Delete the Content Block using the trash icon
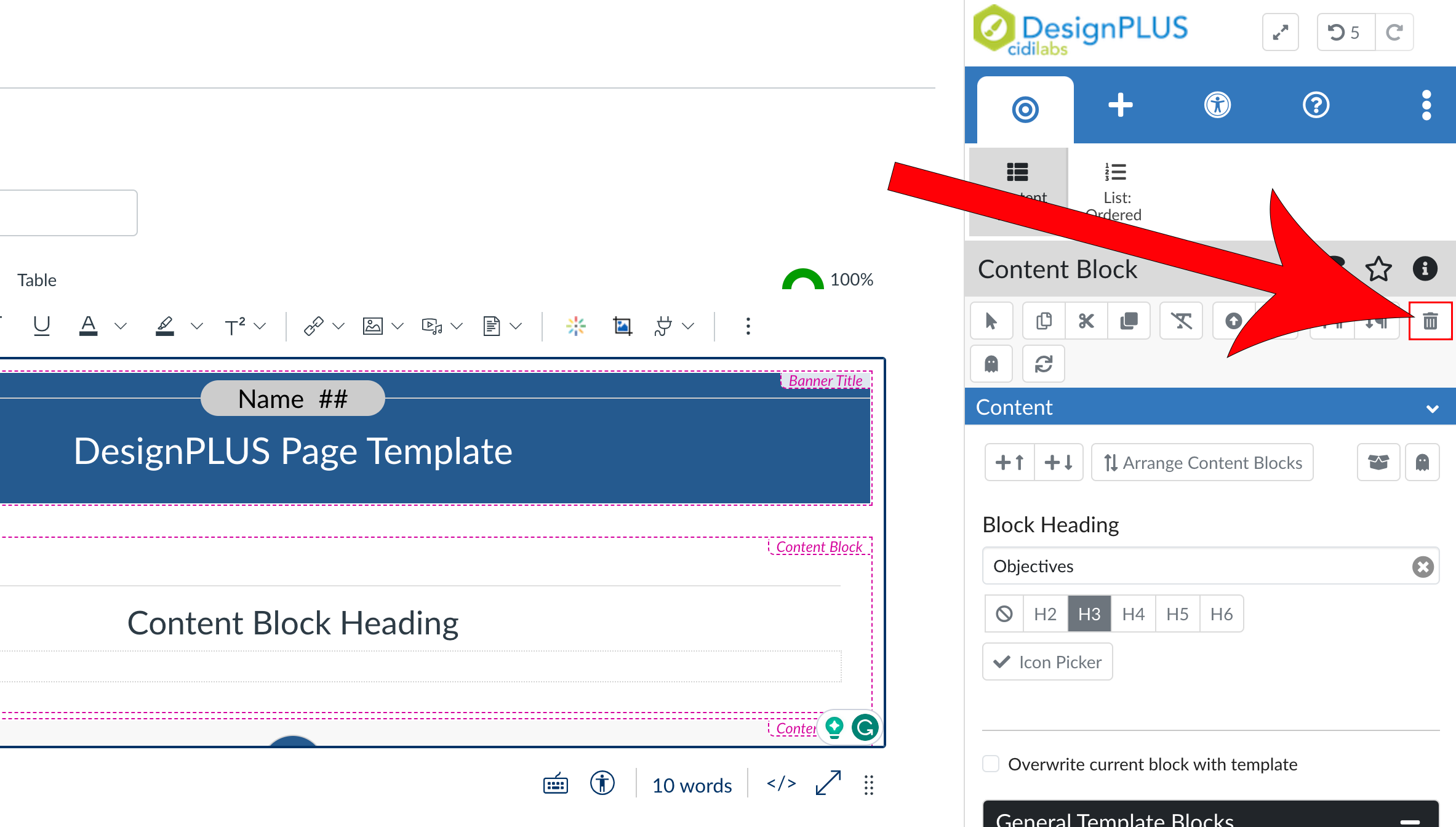The height and width of the screenshot is (827, 1456). 1430,321
